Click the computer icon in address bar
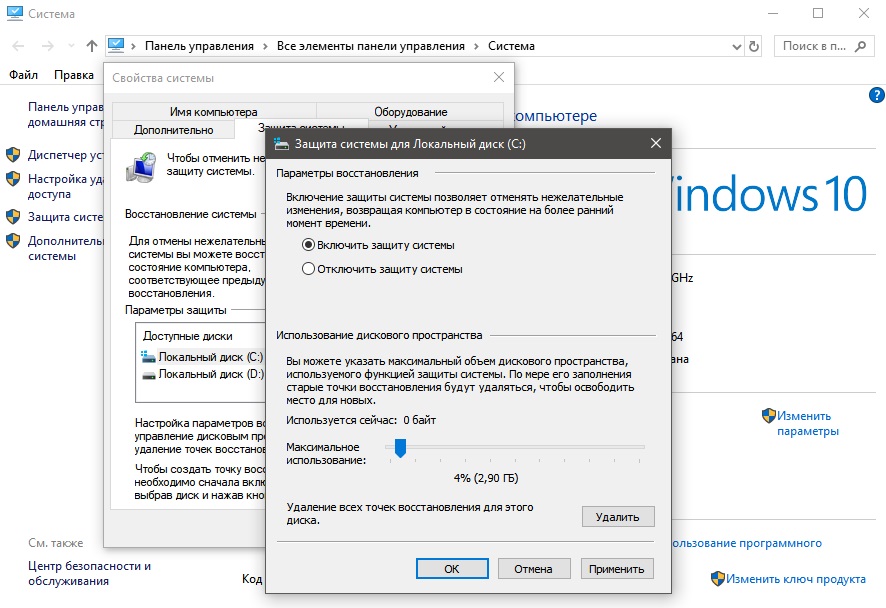886x608 pixels. tap(116, 45)
